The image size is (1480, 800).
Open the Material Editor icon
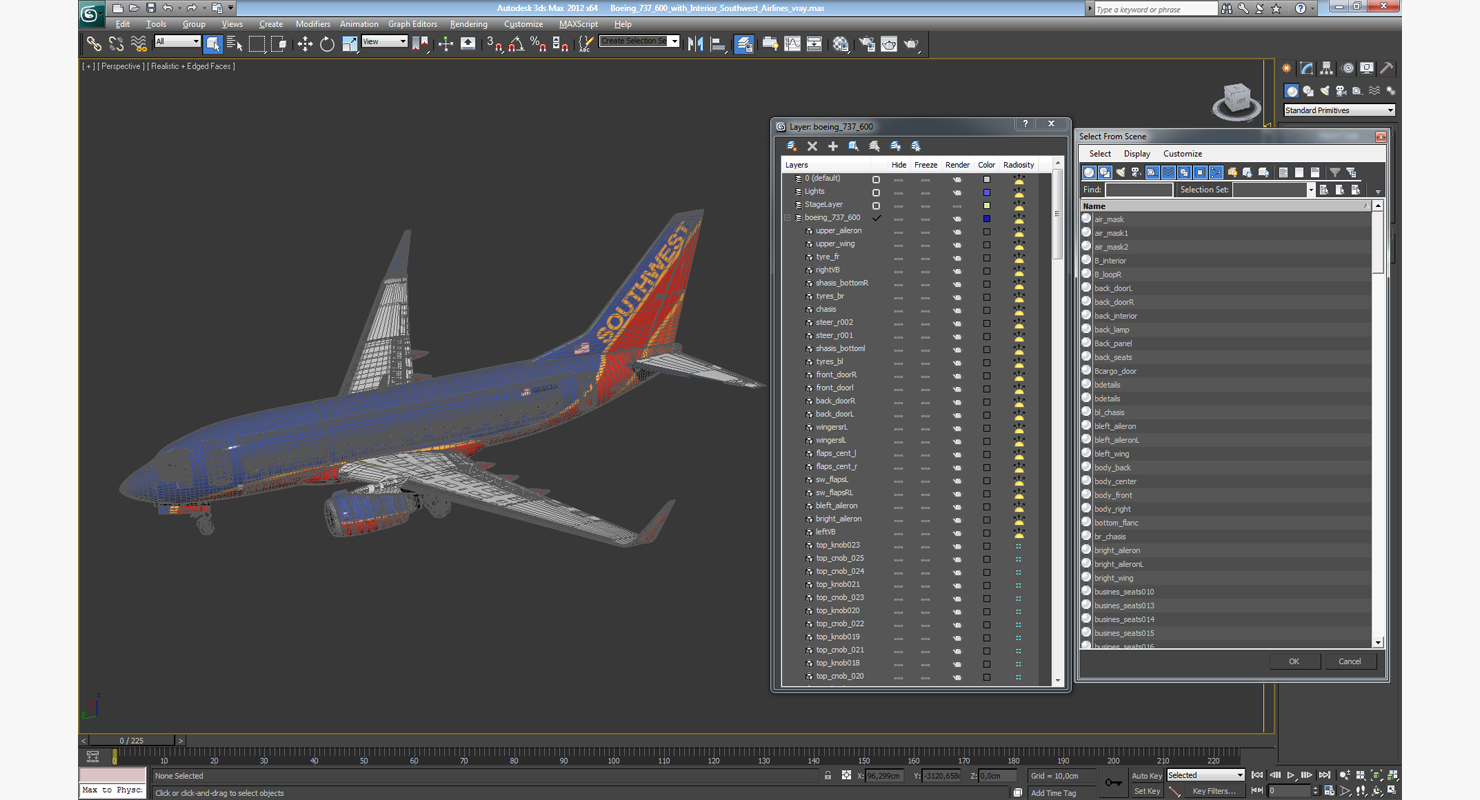(841, 44)
